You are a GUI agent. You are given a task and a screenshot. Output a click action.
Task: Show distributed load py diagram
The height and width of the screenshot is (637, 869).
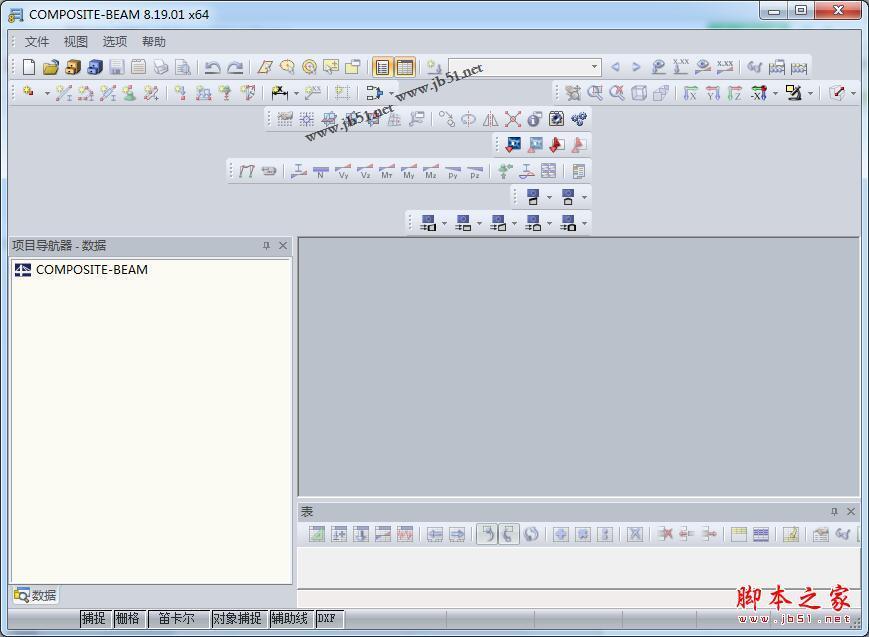(453, 171)
